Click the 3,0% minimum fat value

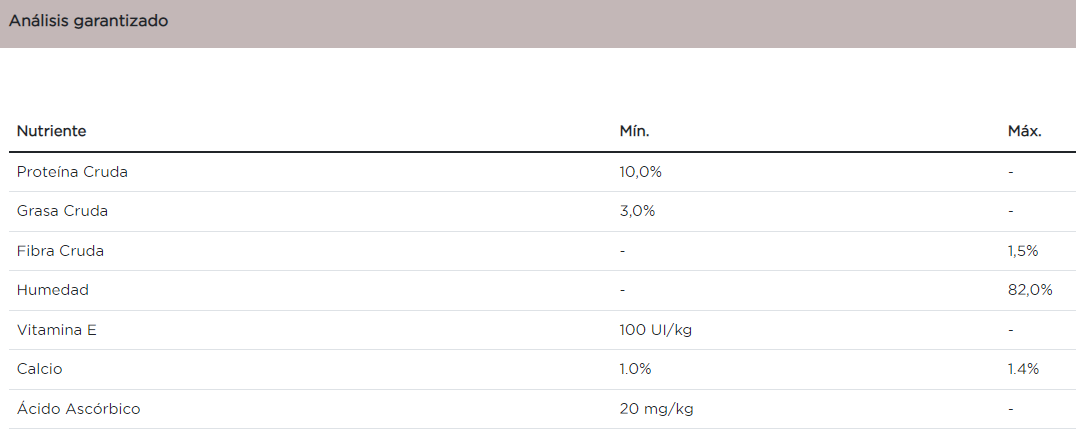pos(637,211)
